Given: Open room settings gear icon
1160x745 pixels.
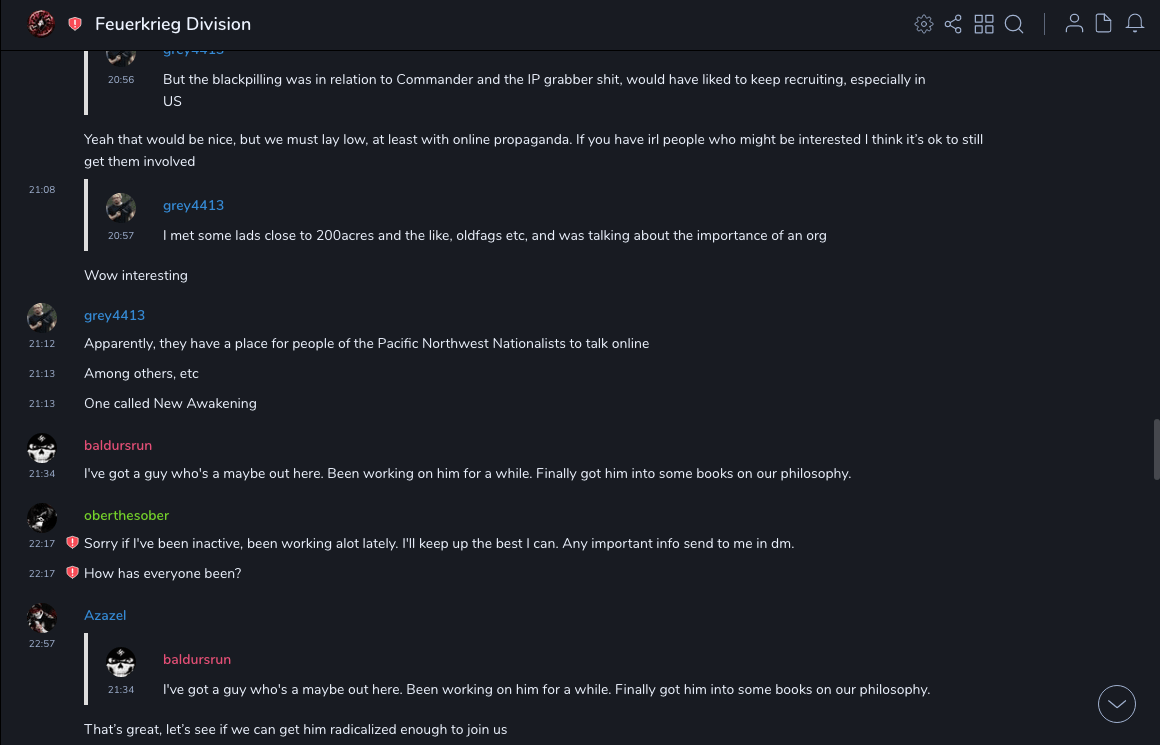Looking at the screenshot, I should coord(923,24).
